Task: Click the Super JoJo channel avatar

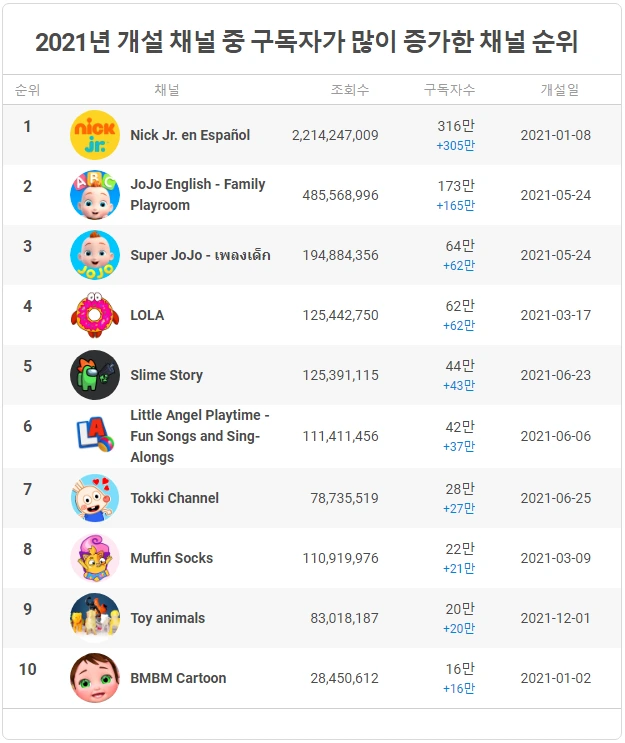Action: (x=95, y=255)
